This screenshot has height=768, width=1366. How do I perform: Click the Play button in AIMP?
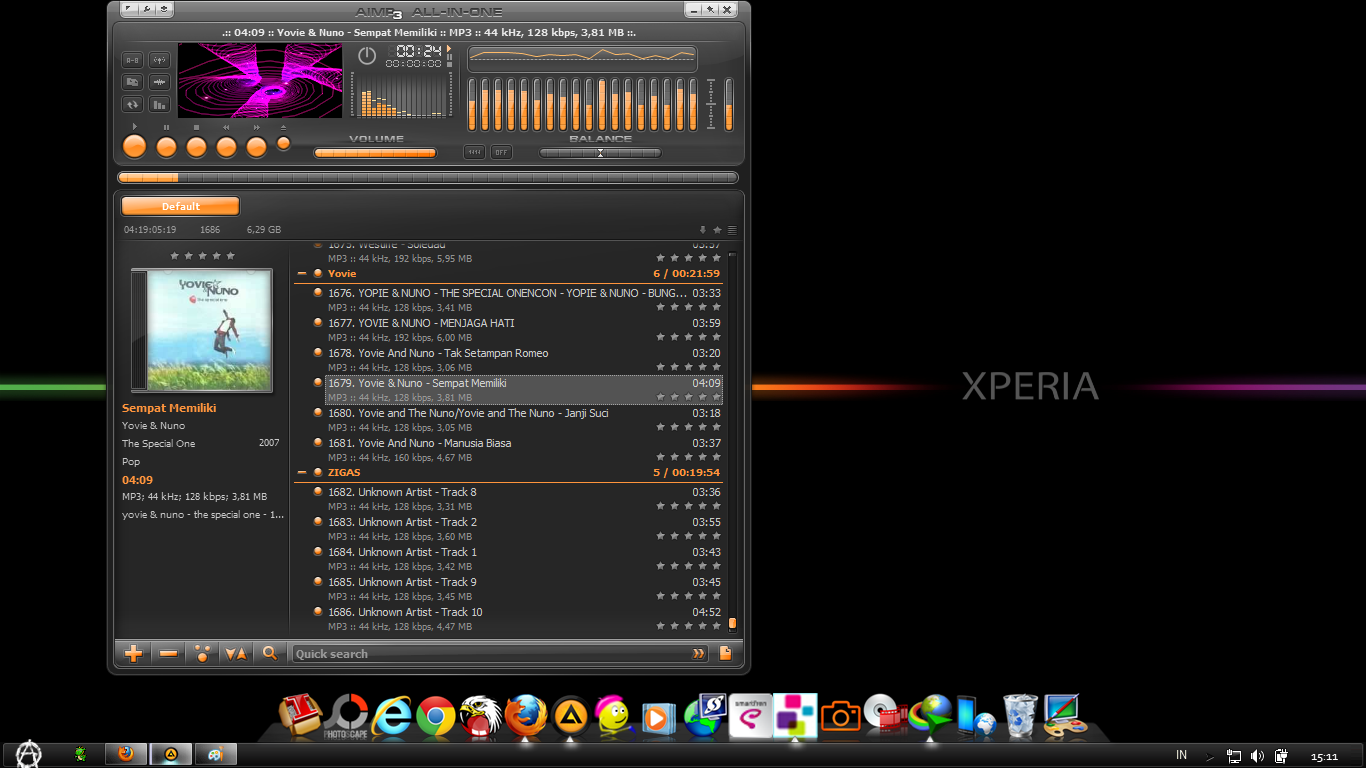tap(134, 147)
